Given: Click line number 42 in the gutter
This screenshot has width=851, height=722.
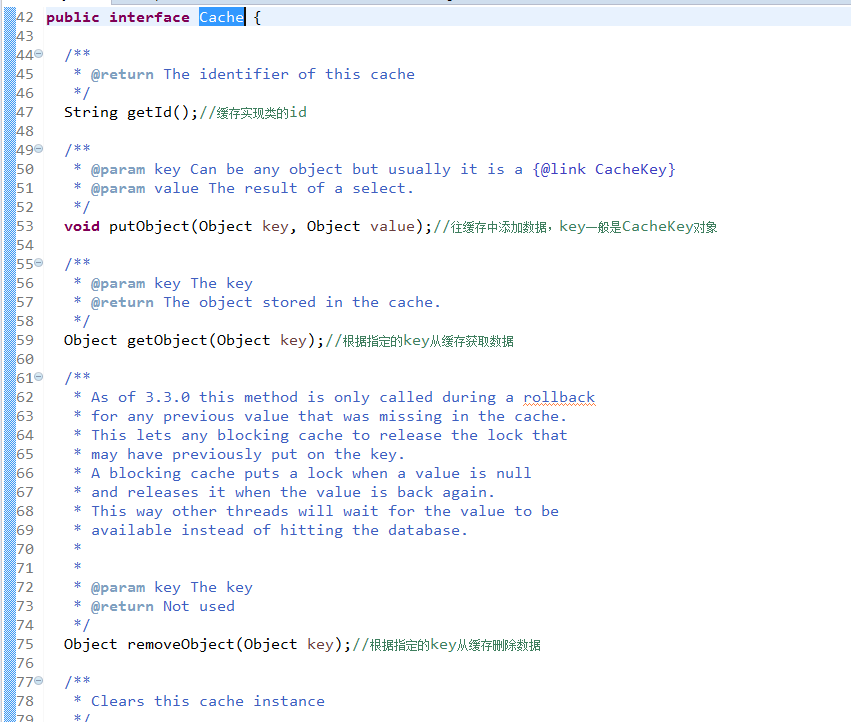Looking at the screenshot, I should pyautogui.click(x=25, y=17).
